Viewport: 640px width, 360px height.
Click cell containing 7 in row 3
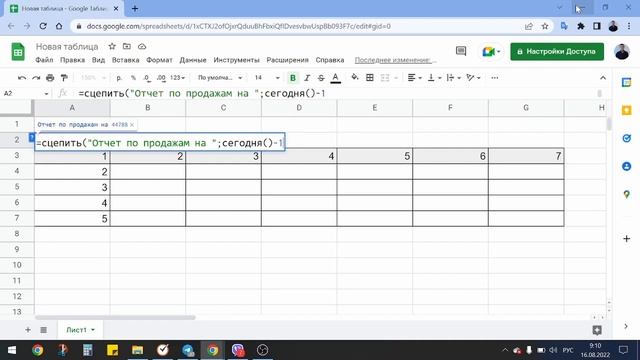(x=526, y=156)
